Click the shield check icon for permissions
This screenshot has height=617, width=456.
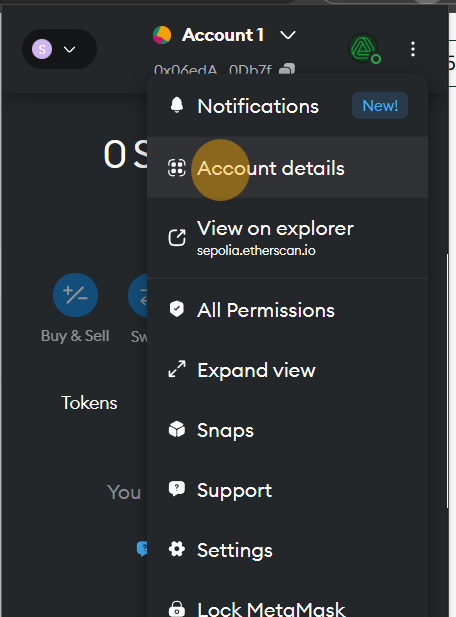[x=177, y=309]
